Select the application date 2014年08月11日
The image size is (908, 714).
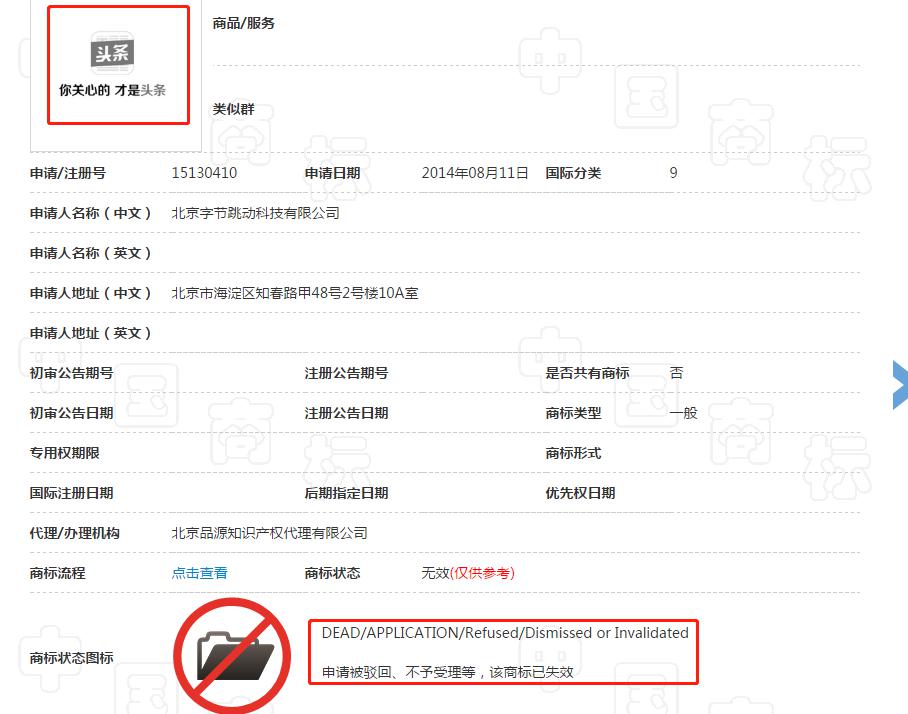(475, 173)
